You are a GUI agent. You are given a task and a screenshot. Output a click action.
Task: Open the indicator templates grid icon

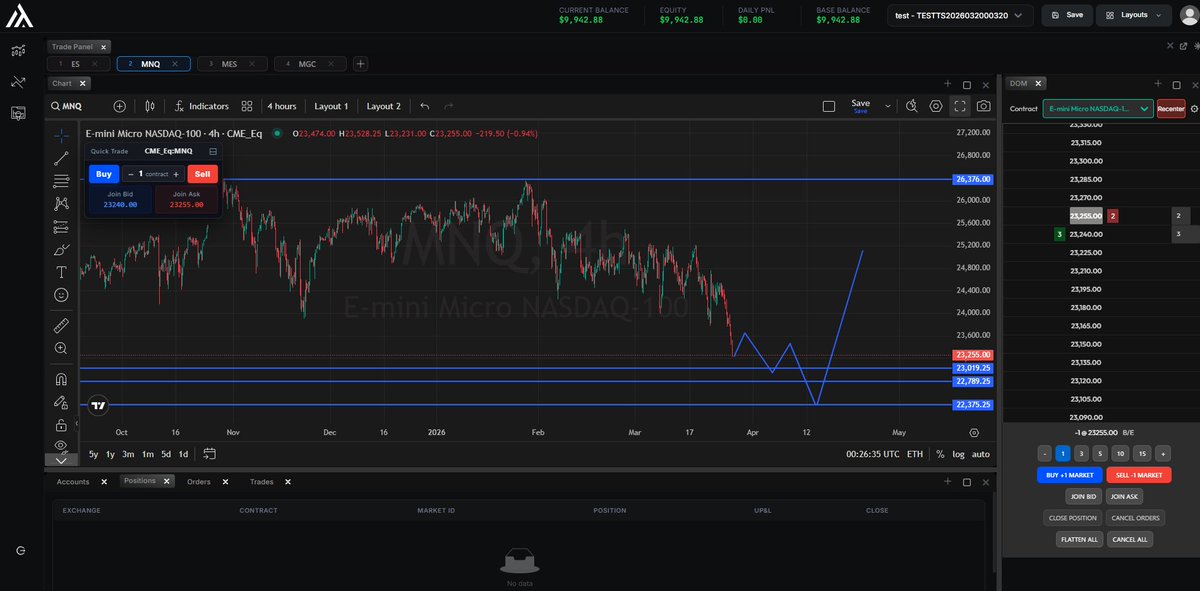[247, 106]
